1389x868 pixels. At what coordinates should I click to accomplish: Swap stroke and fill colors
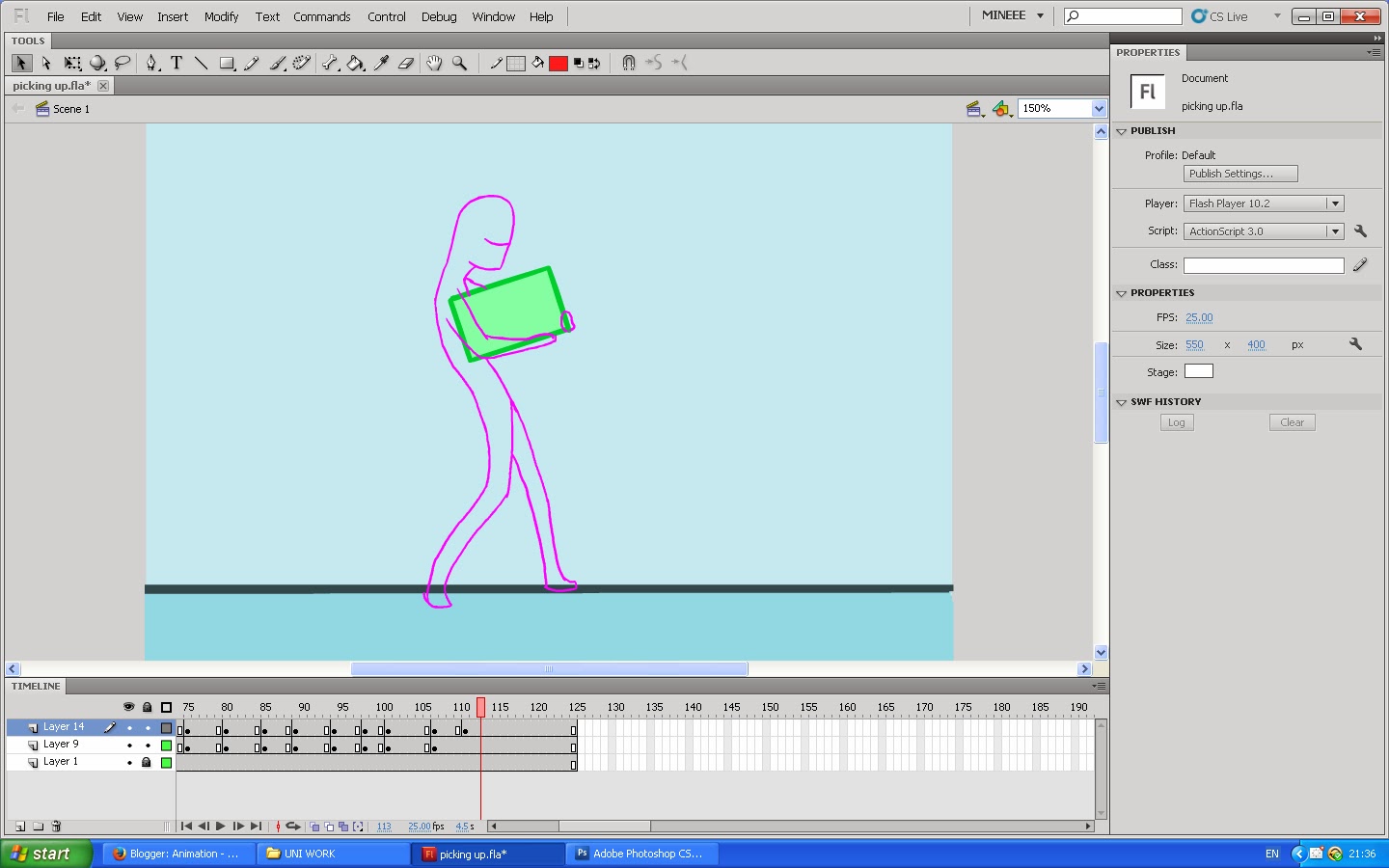[594, 63]
